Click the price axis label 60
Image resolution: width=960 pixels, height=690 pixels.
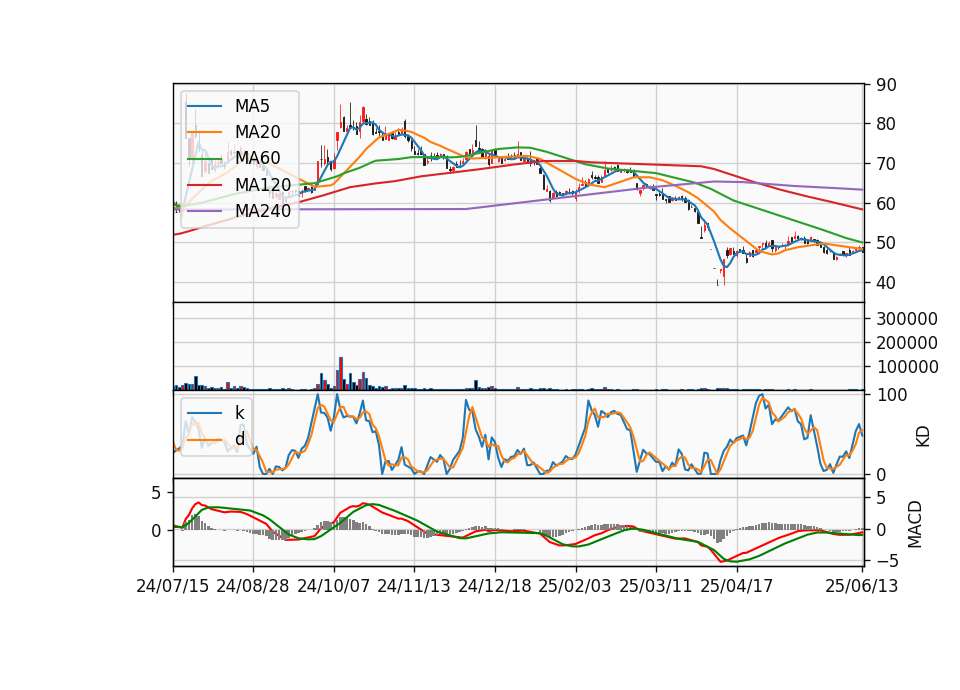coord(887,204)
